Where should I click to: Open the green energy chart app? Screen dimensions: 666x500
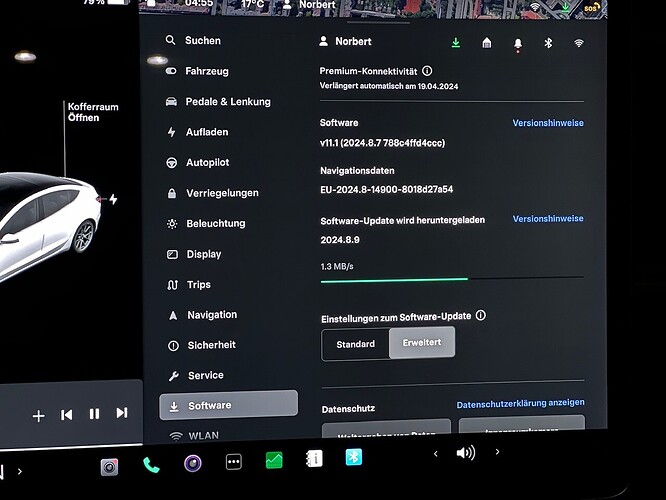pos(274,460)
